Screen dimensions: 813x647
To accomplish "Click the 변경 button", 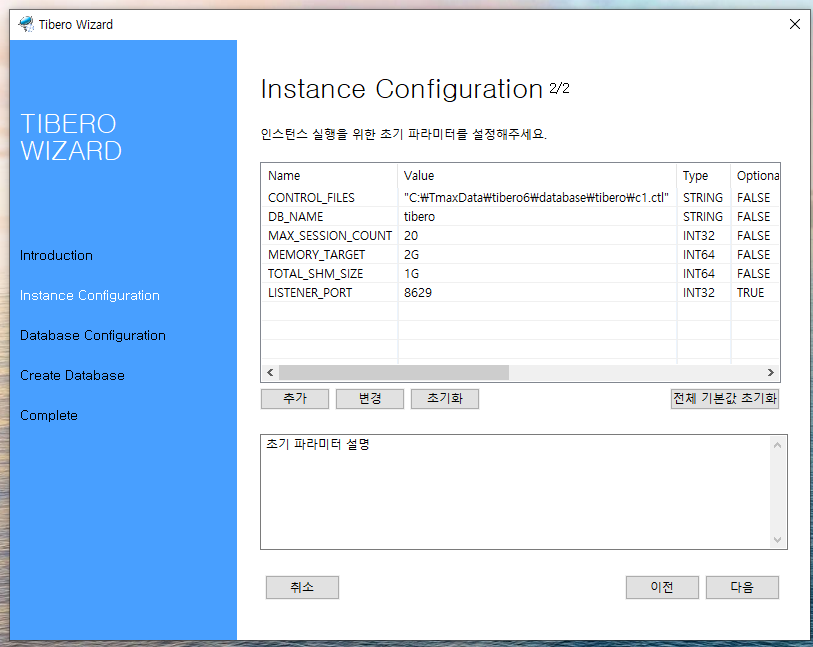I will coord(370,399).
